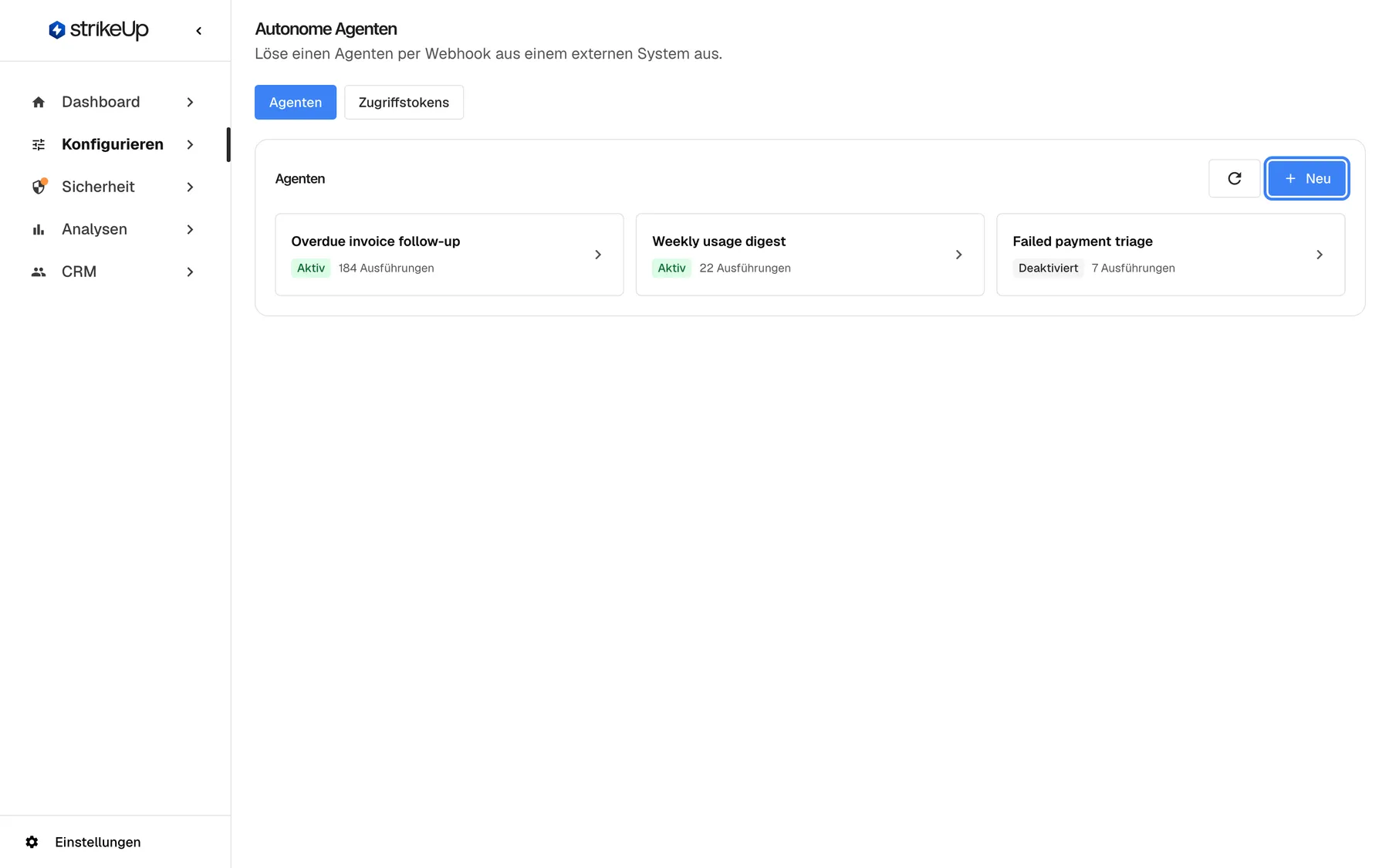The height and width of the screenshot is (868, 1389).
Task: Click the Konfigurieren sliders icon
Action: click(39, 144)
